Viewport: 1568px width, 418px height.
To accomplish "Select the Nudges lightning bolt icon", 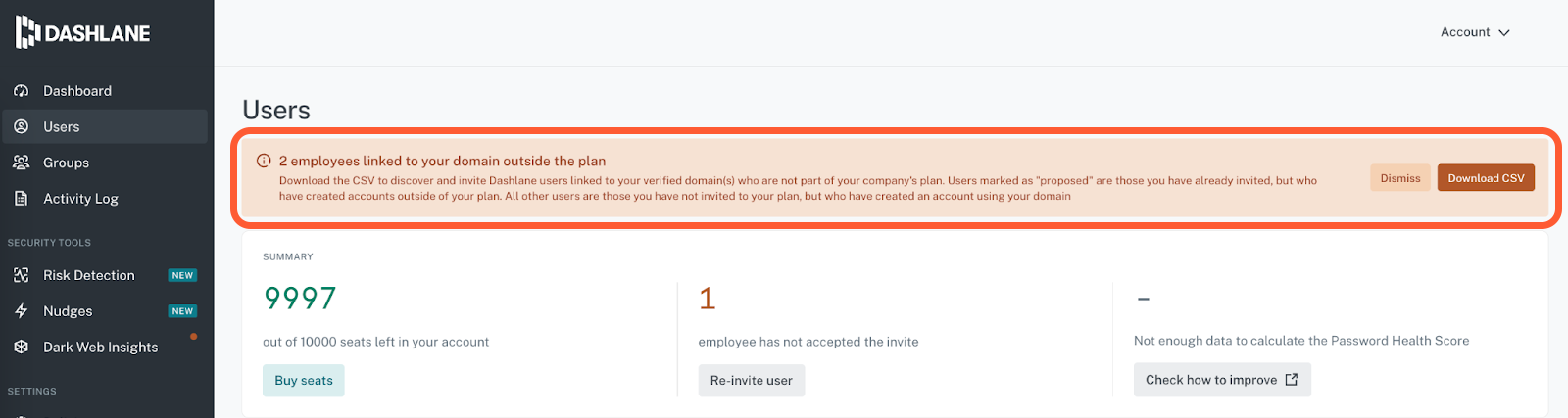I will 21,311.
